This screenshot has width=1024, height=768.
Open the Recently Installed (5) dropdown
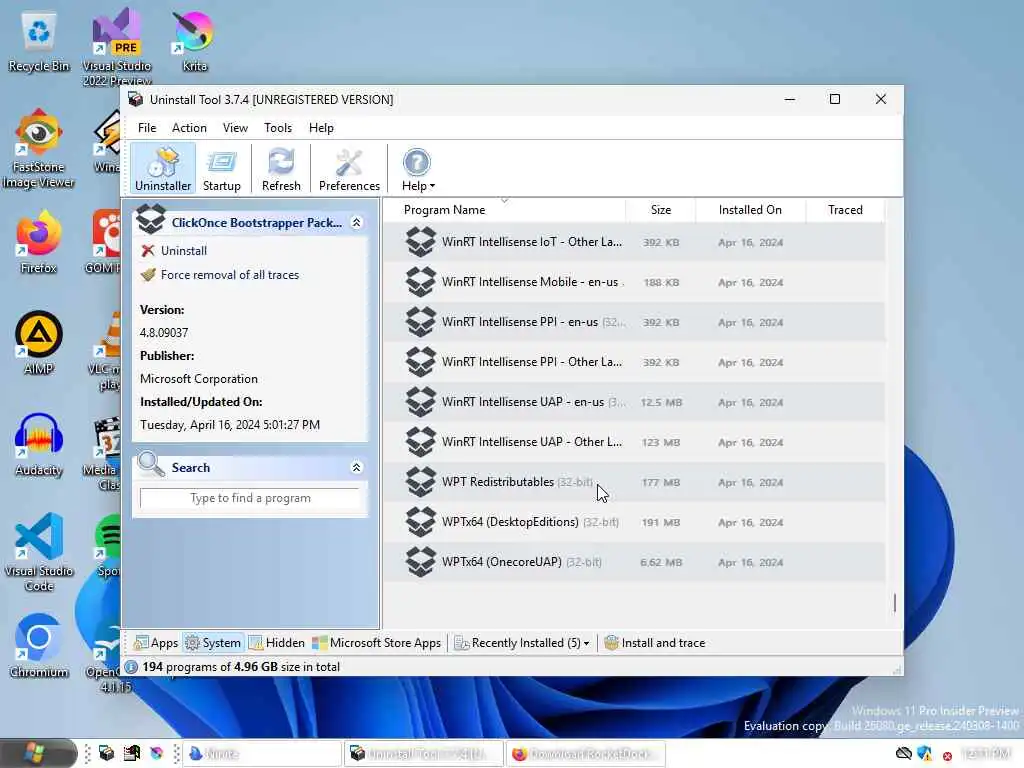[522, 643]
